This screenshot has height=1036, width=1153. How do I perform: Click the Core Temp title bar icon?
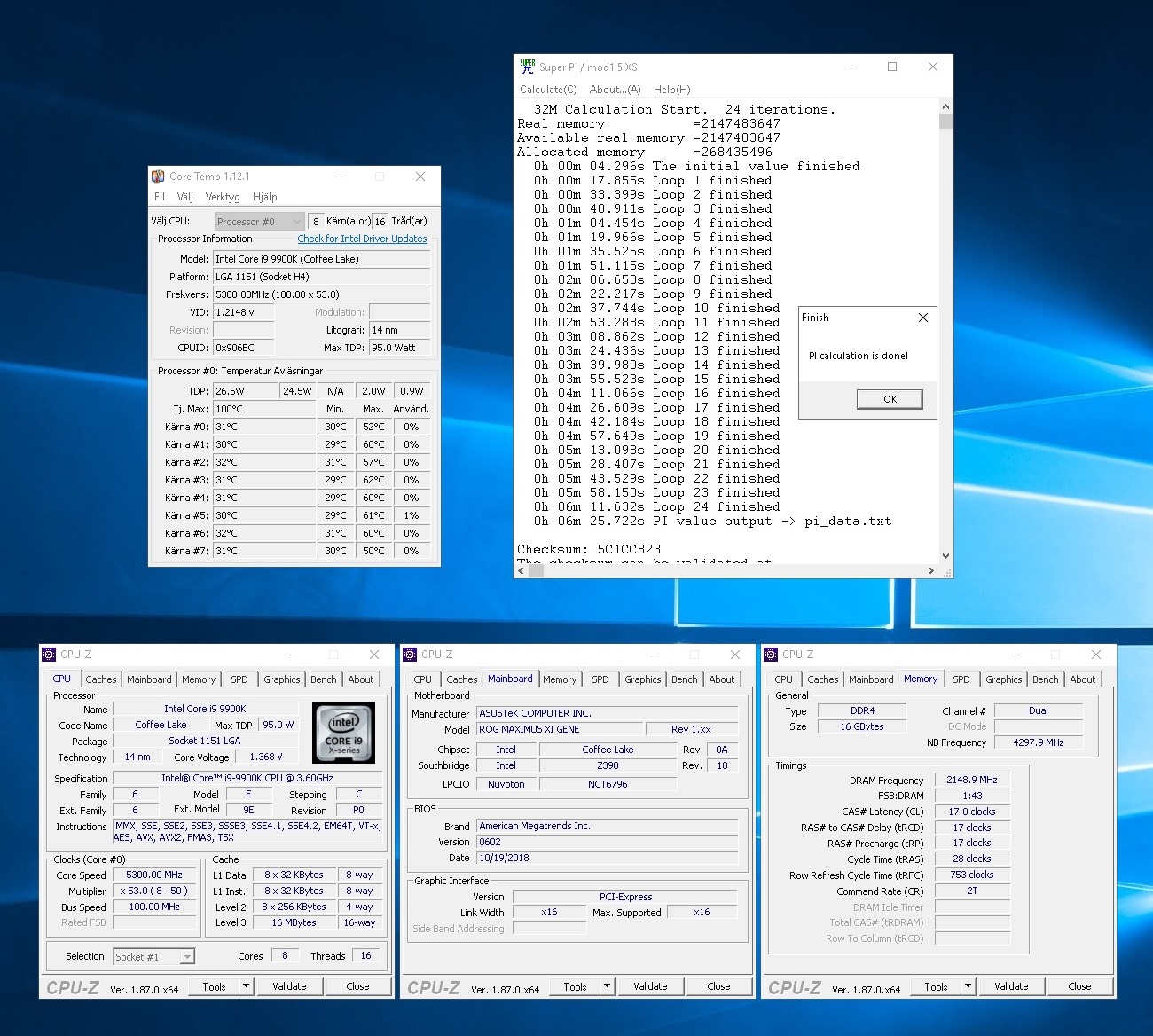158,177
